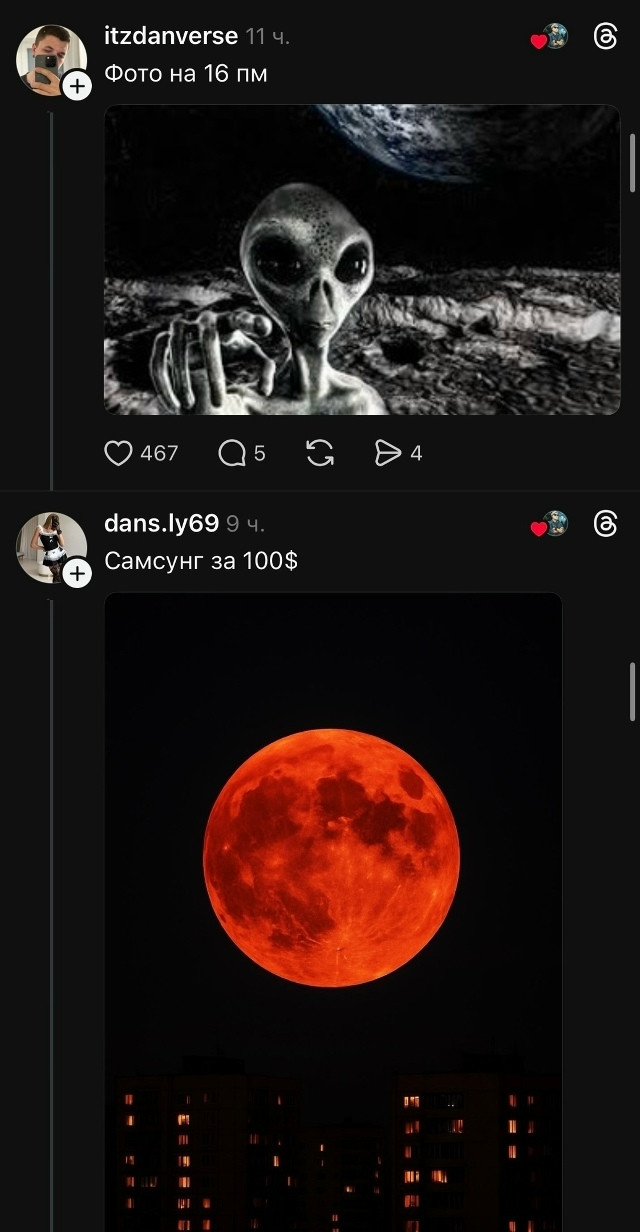The height and width of the screenshot is (1232, 640).
Task: Open dans.ly69's profile from the username
Action: tap(161, 523)
